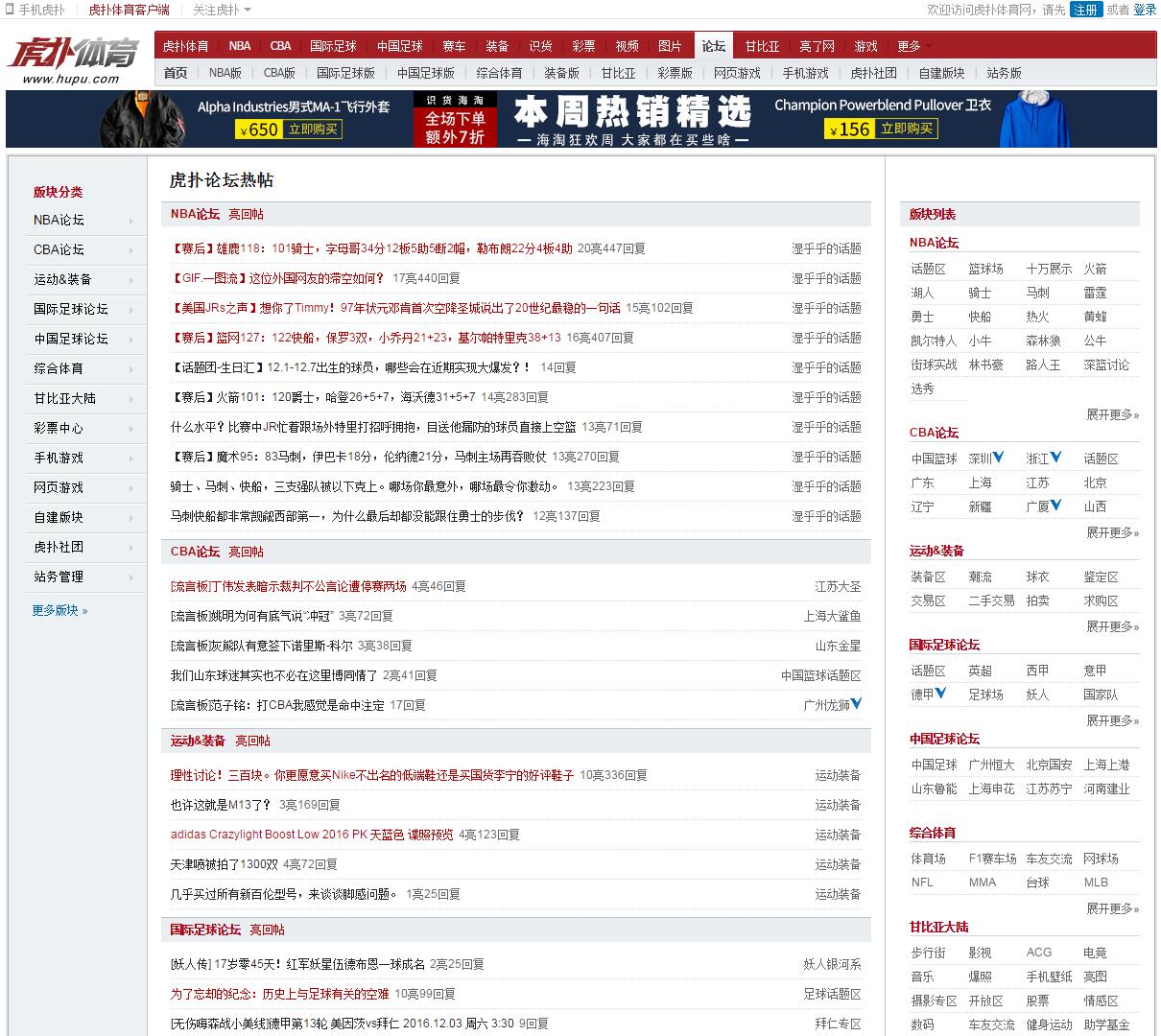Click the blue V icon next to 德甲

pyautogui.click(x=941, y=694)
